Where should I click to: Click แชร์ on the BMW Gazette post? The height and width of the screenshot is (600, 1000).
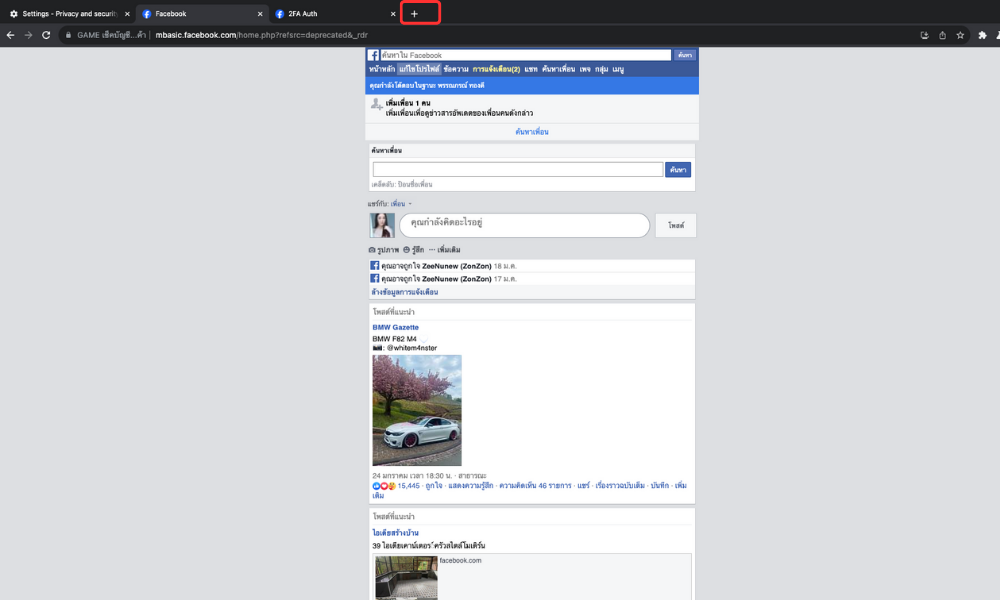click(584, 486)
